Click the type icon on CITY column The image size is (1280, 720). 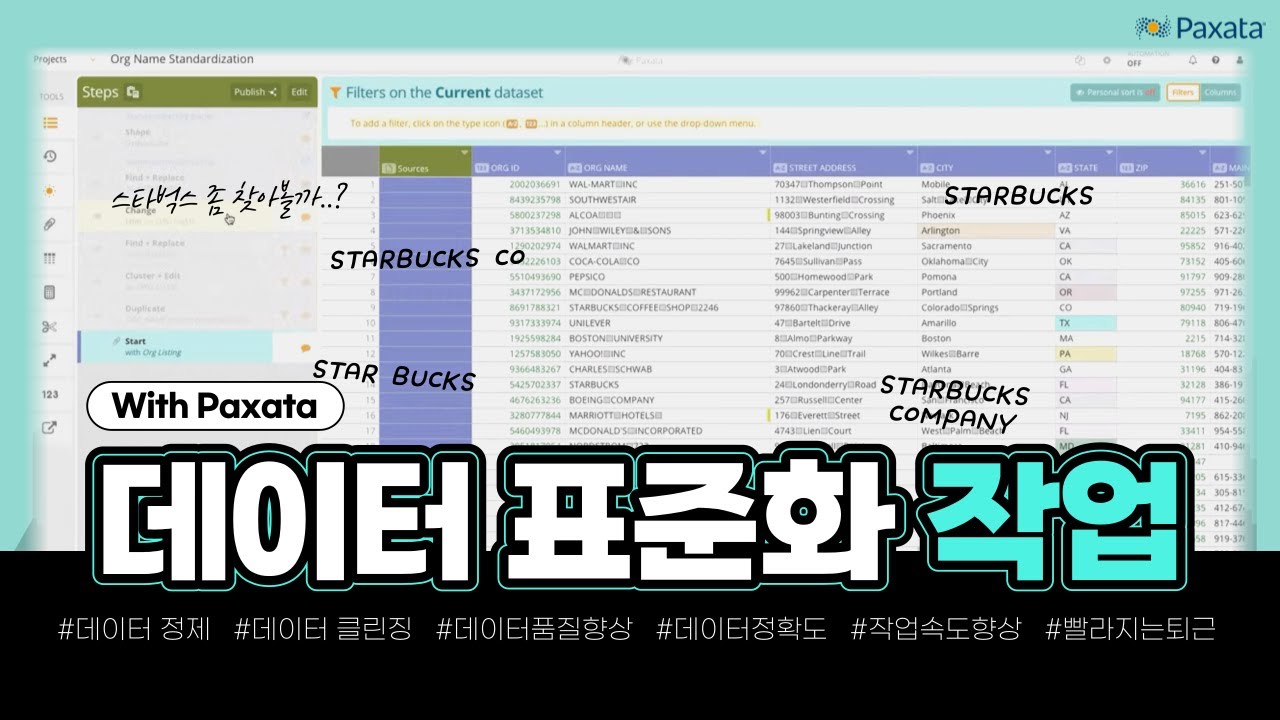pos(926,168)
